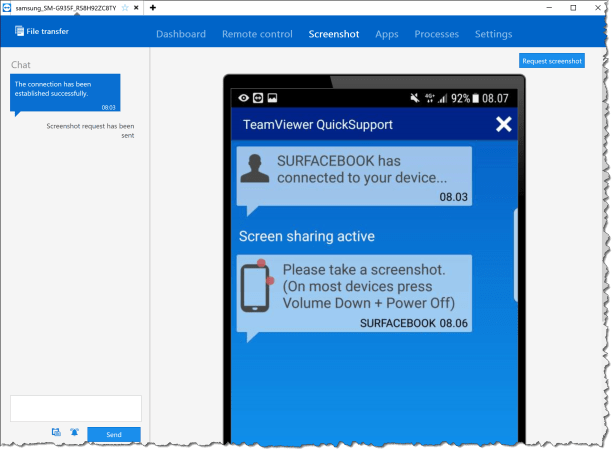Click the muted sound icon in phone status bar
The width and height of the screenshot is (615, 453).
tap(415, 98)
